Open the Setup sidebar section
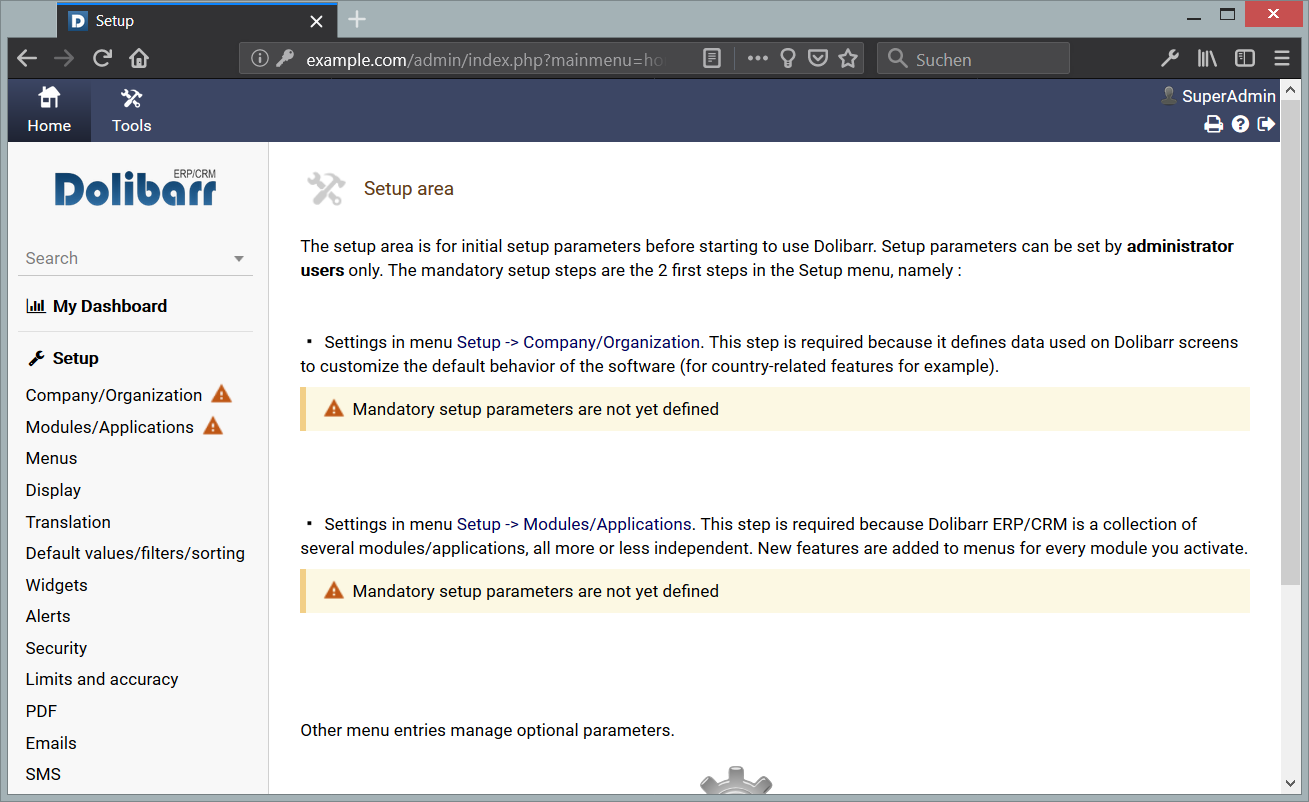 [76, 358]
